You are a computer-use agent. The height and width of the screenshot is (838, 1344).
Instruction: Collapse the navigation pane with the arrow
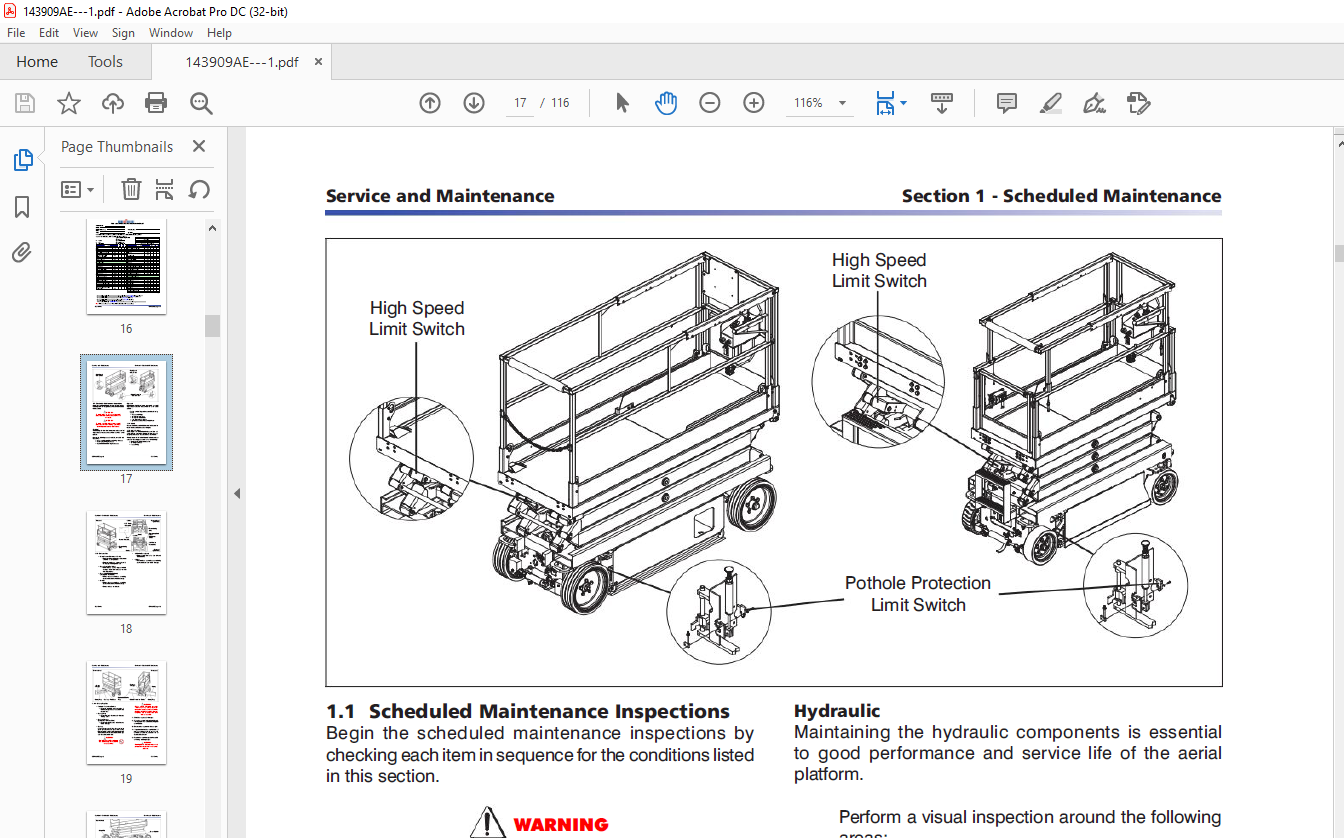[237, 493]
